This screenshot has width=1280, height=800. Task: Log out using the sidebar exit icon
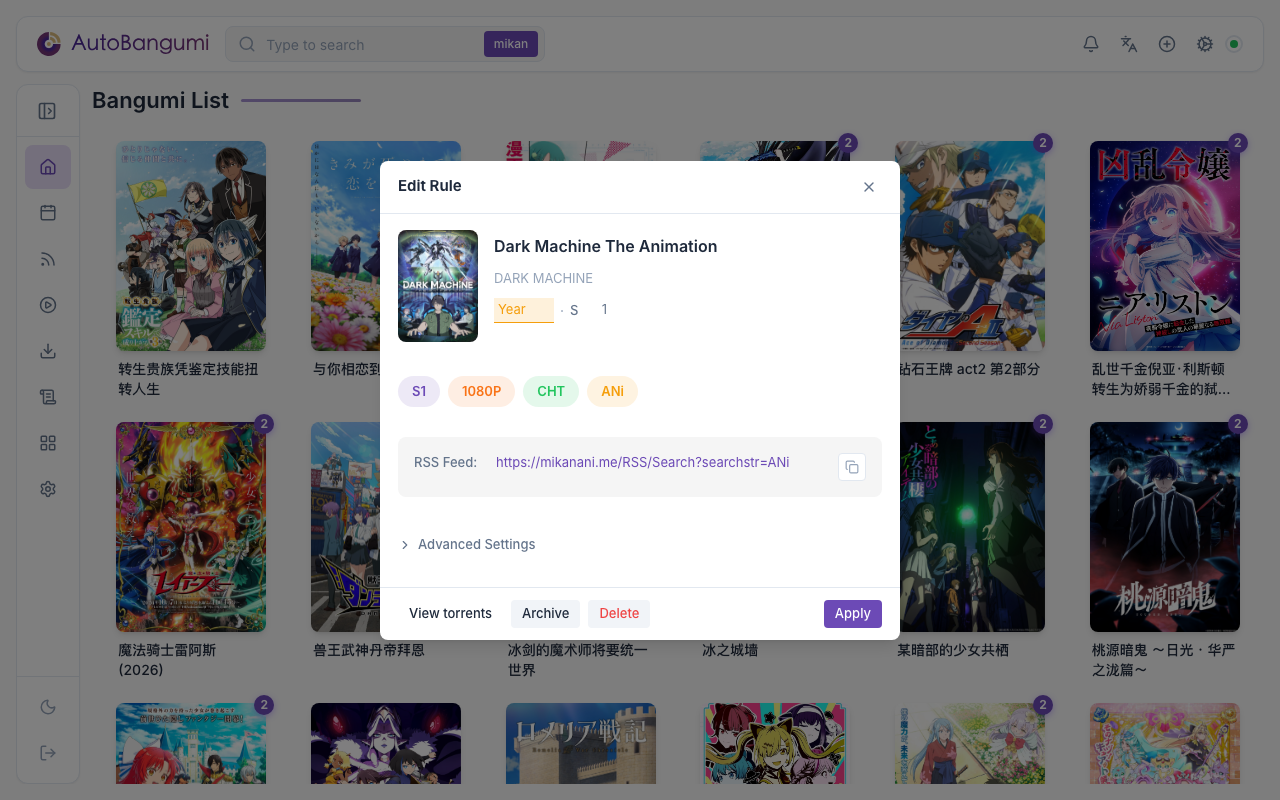coord(48,753)
